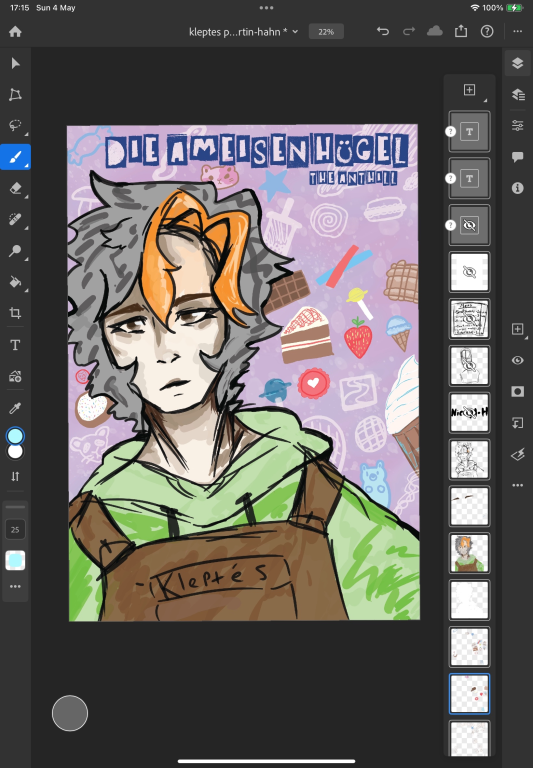Expand taskbar add-layer options triangle
Viewport: 533px width, 768px height.
pyautogui.click(x=527, y=338)
